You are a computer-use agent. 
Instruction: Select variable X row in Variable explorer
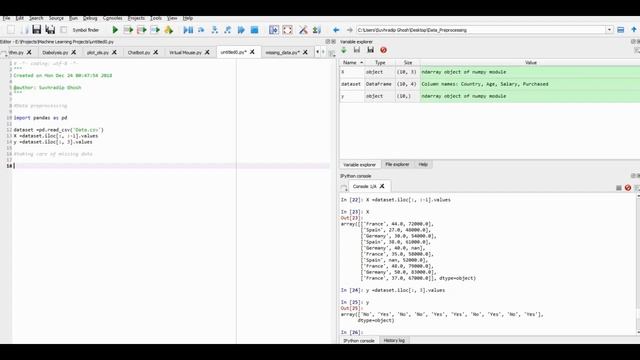(490, 72)
